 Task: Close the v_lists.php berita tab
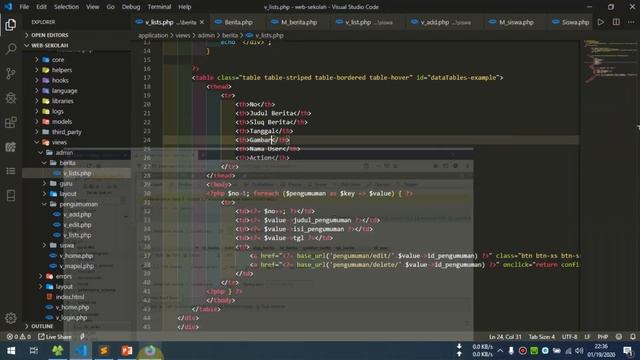click(x=202, y=22)
